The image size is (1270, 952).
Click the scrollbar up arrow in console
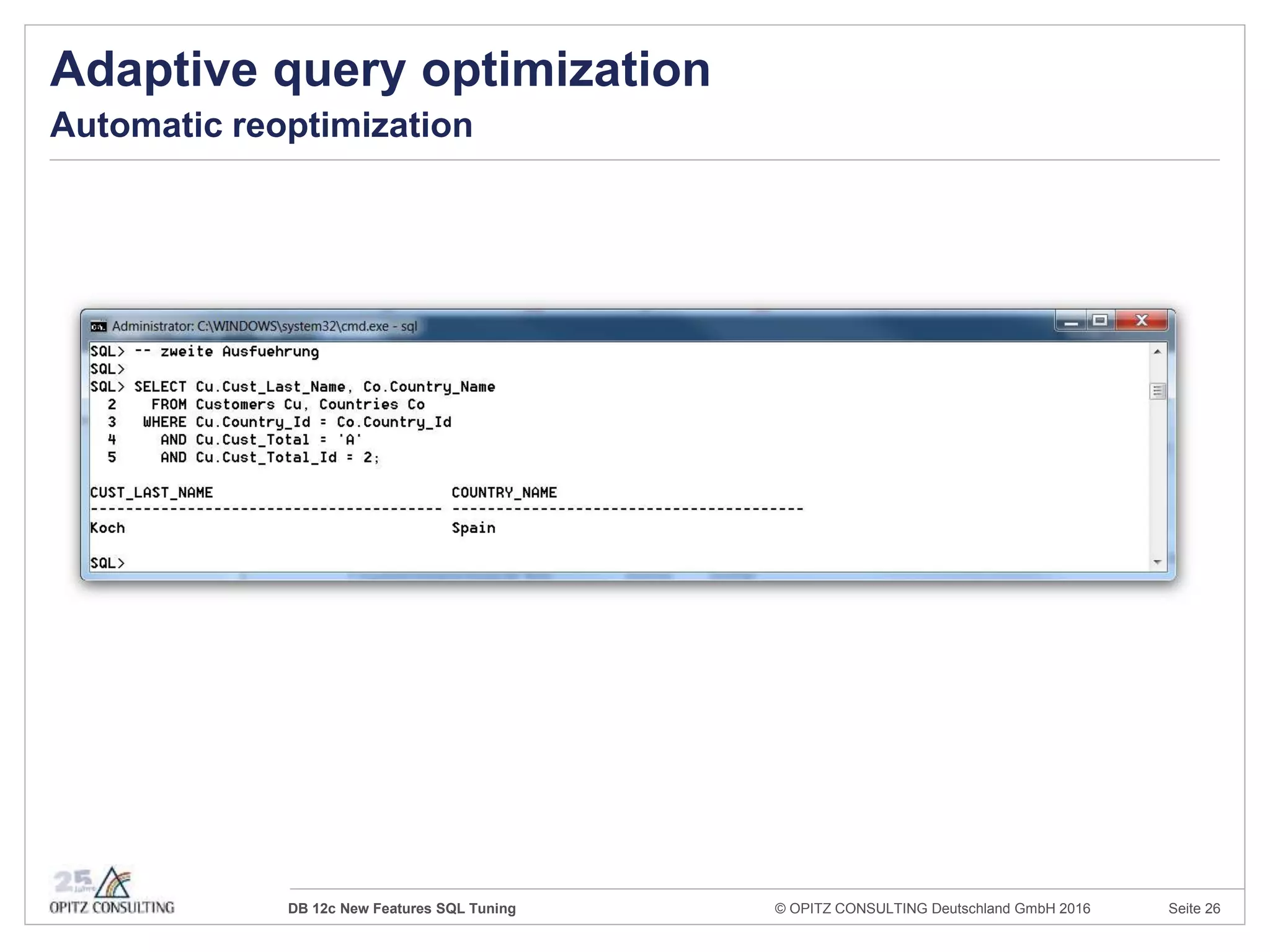1157,352
